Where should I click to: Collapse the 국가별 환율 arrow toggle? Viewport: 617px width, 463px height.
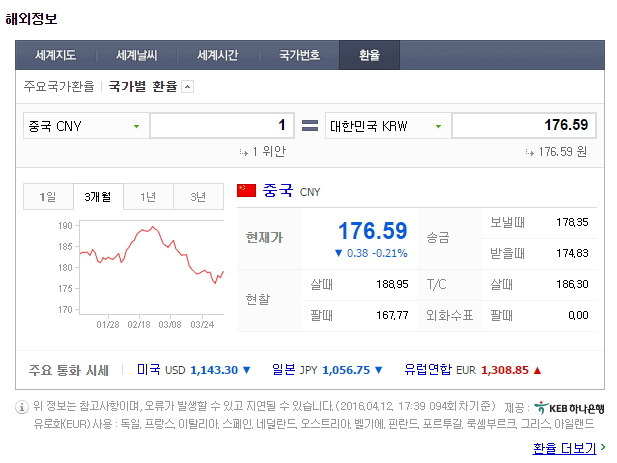pos(188,87)
